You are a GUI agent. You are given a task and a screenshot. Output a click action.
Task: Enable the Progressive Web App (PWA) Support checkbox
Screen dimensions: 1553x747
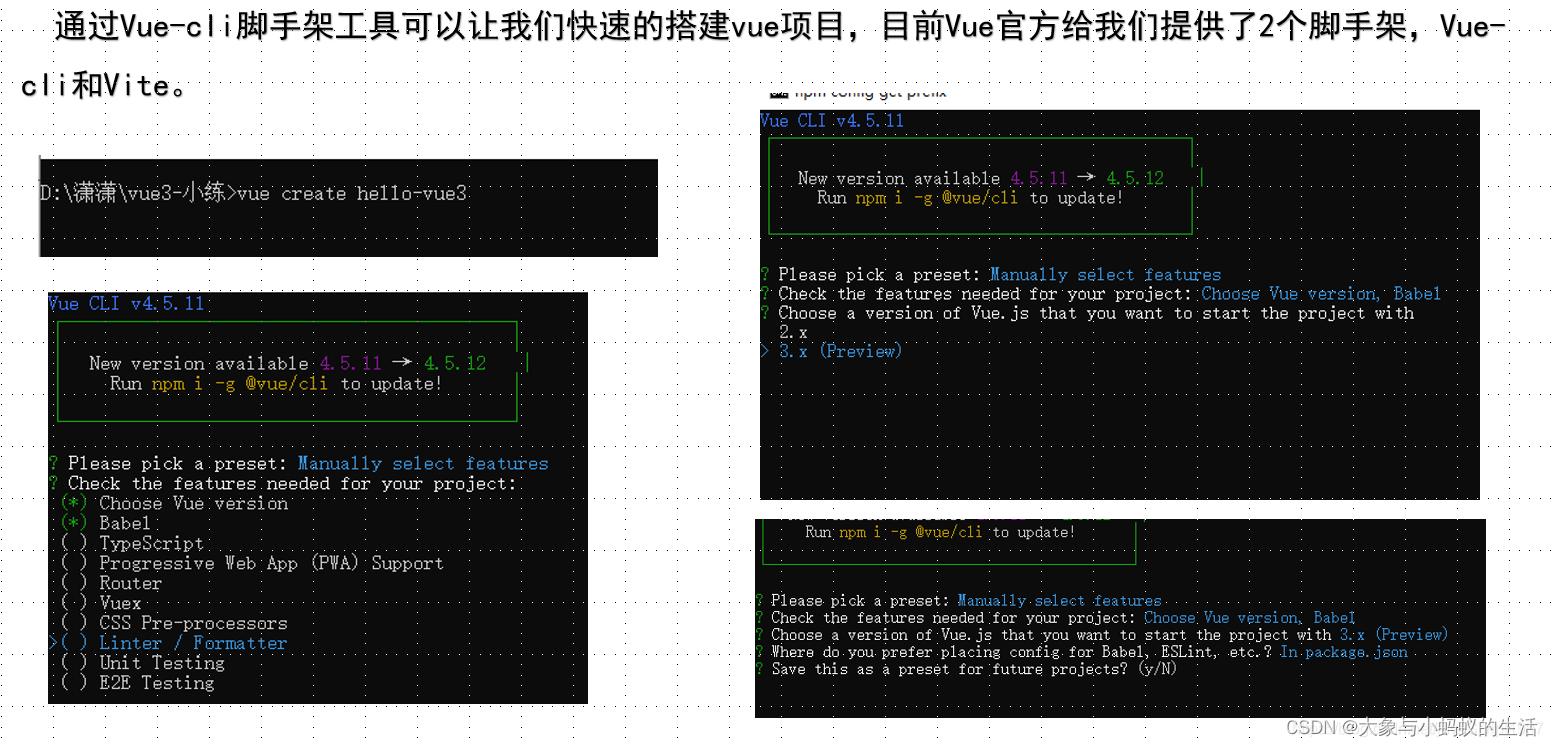point(74,563)
